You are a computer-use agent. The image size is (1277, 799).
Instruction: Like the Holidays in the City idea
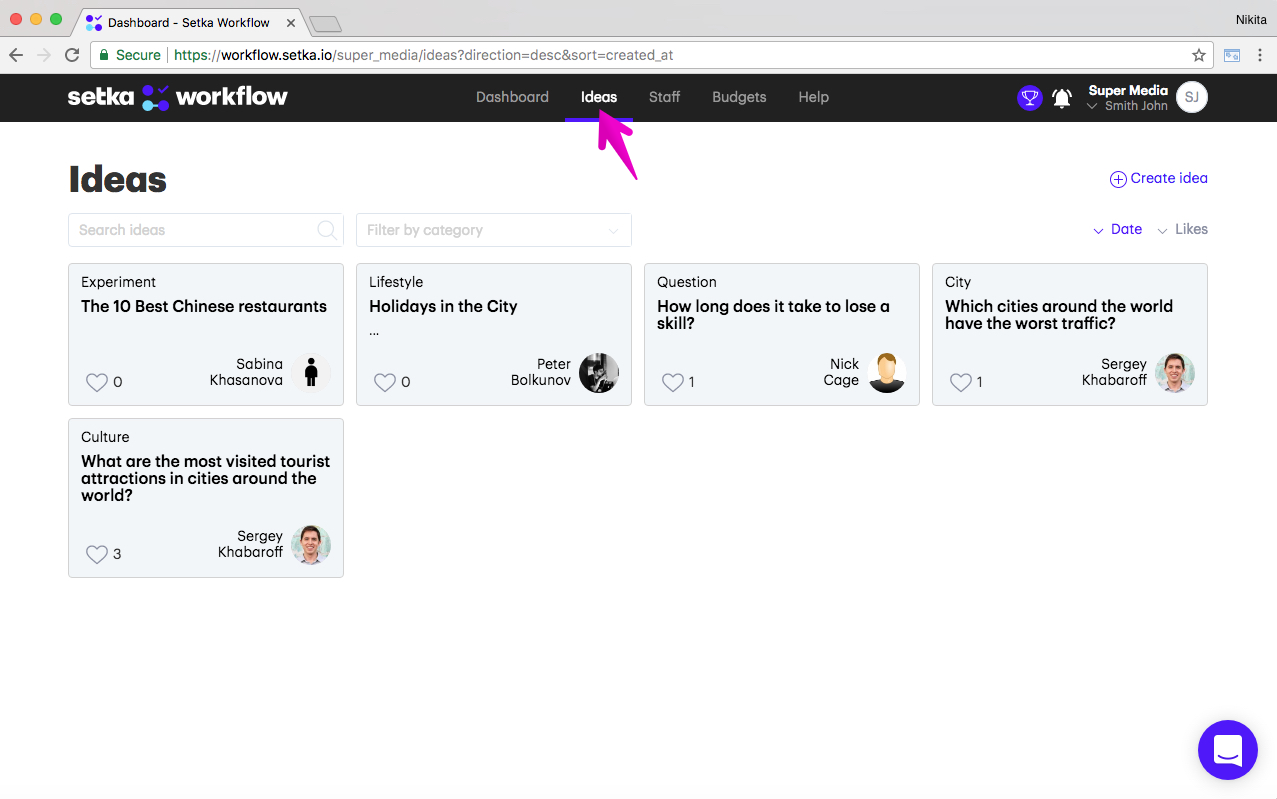pyautogui.click(x=385, y=382)
